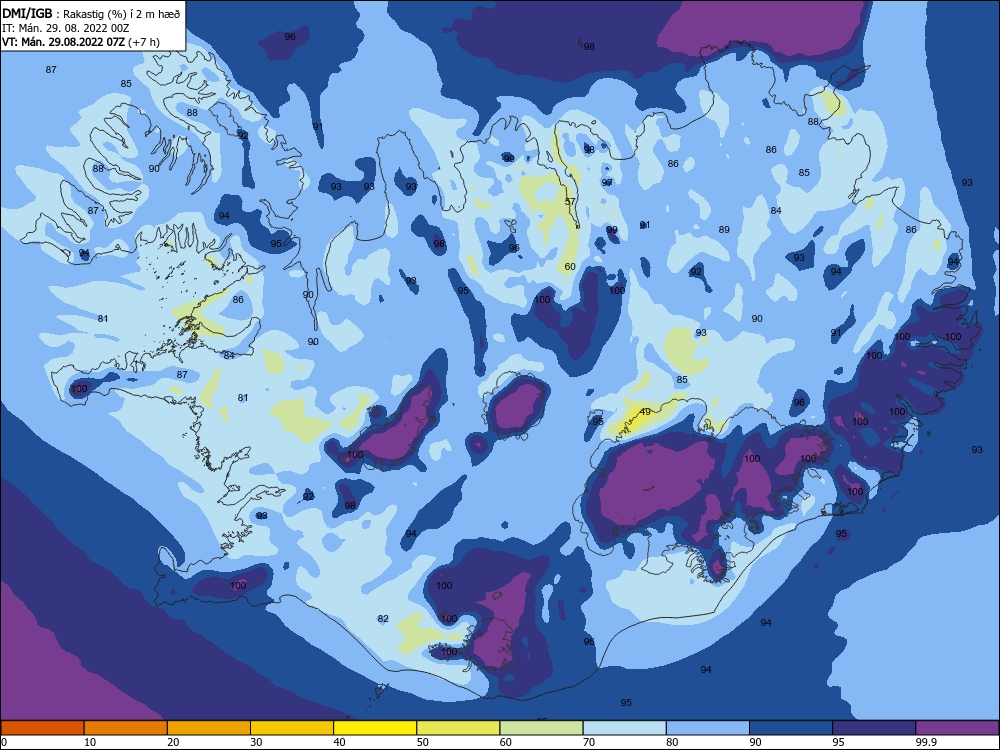The image size is (1000, 750).
Task: Click the "IT: Mán. 29. 08. 2022 00Z" line
Action: click(x=66, y=28)
